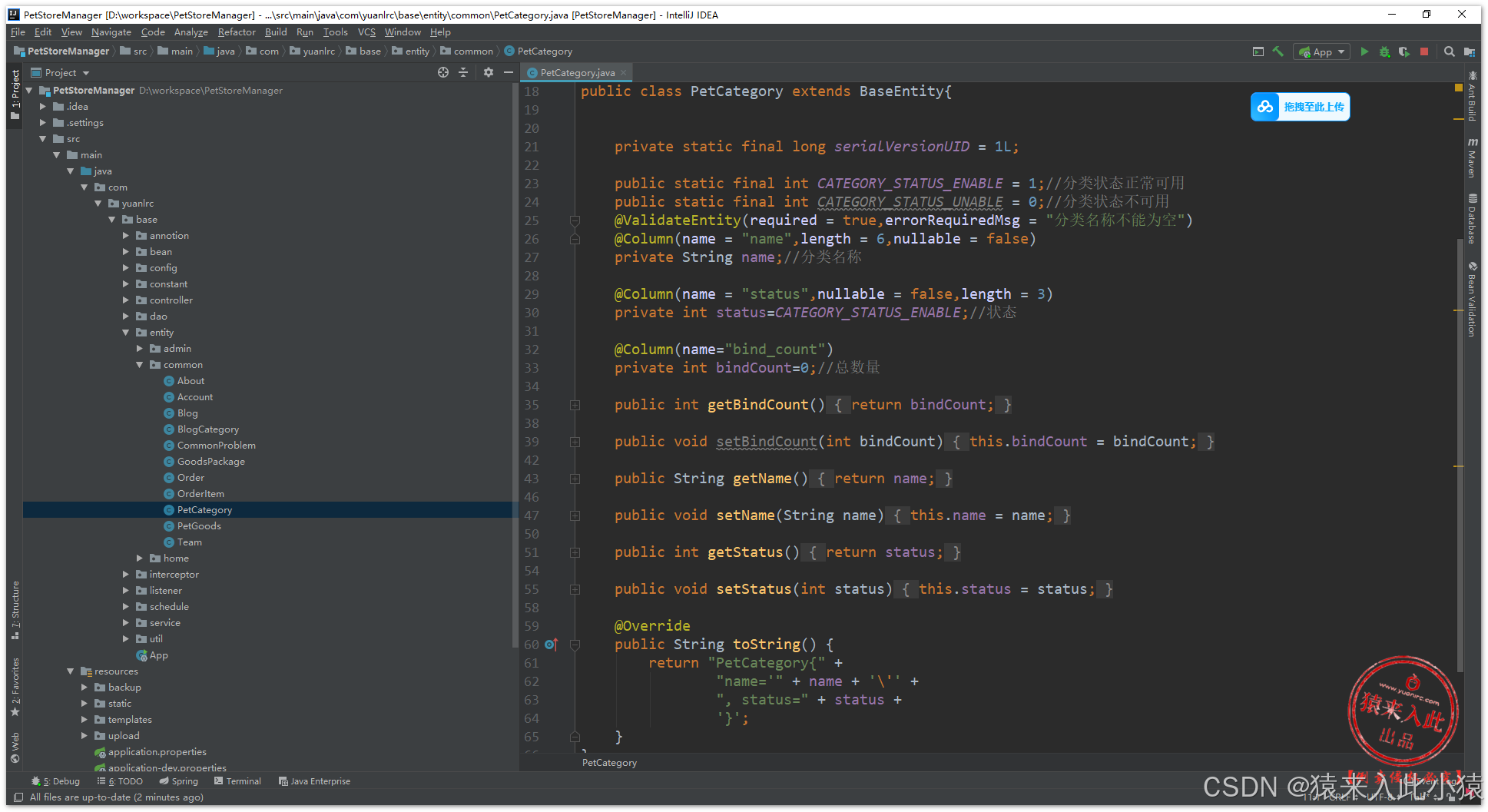1488x812 pixels.
Task: Run App with coverage icon
Action: click(1404, 51)
